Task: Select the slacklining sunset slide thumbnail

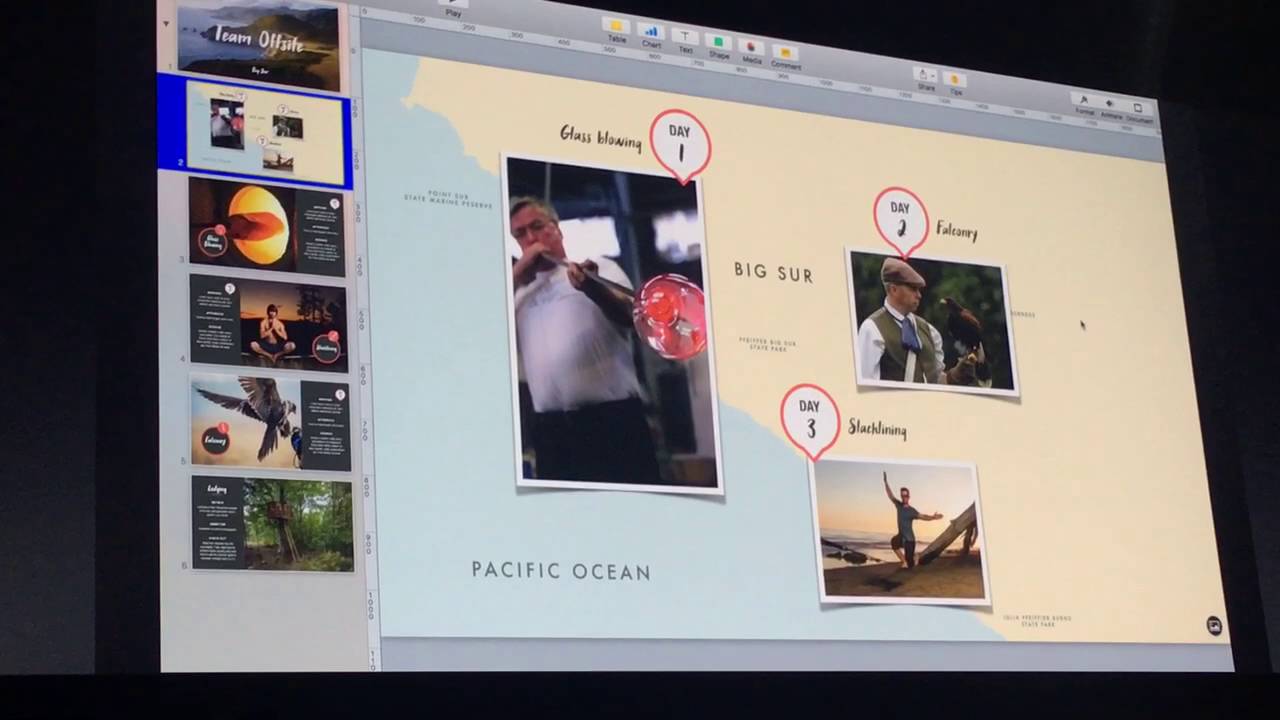Action: coord(269,321)
